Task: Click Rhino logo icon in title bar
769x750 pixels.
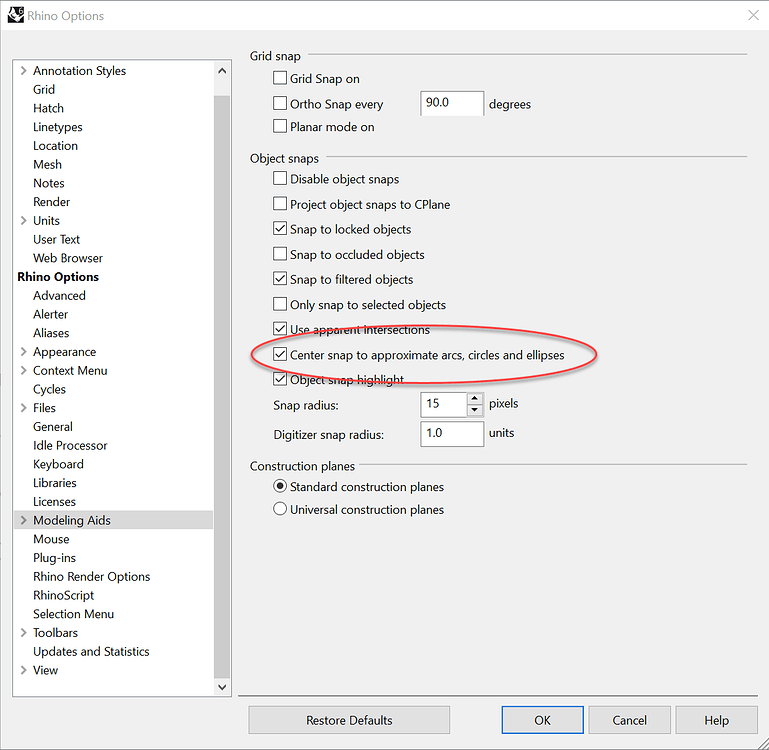Action: click(15, 15)
